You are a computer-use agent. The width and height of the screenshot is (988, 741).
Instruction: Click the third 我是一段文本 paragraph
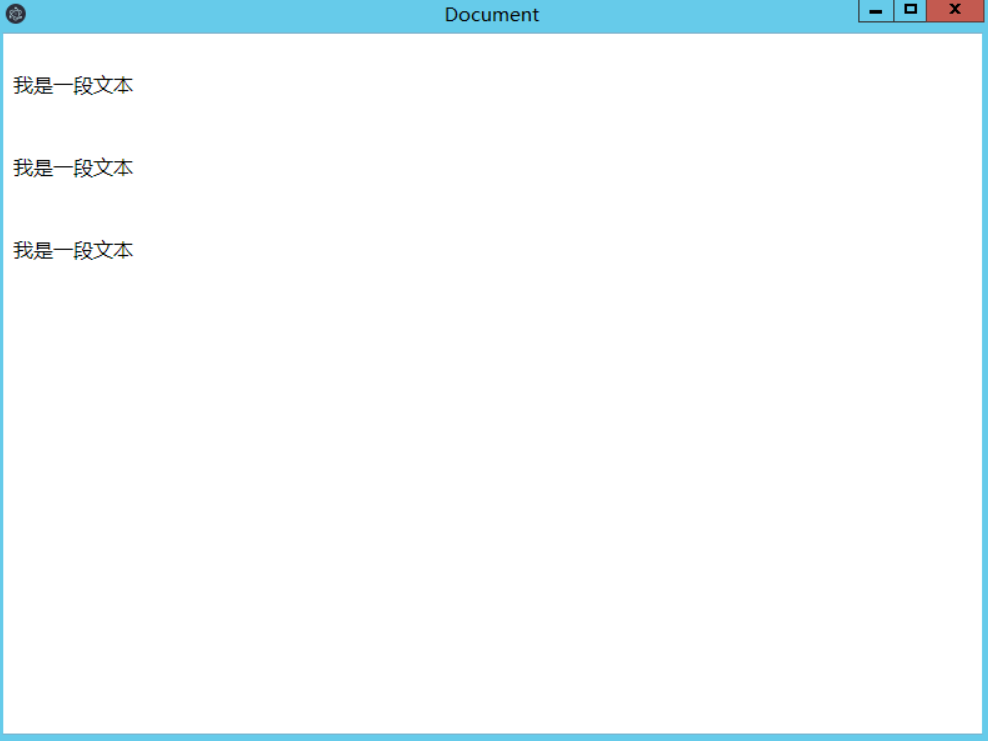(x=73, y=251)
